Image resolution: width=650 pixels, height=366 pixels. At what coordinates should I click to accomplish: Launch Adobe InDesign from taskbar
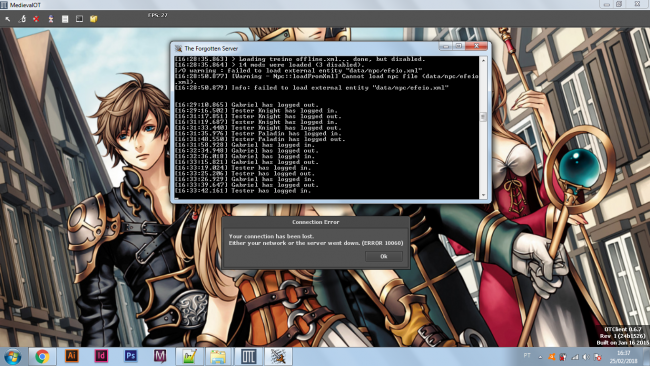(x=101, y=356)
